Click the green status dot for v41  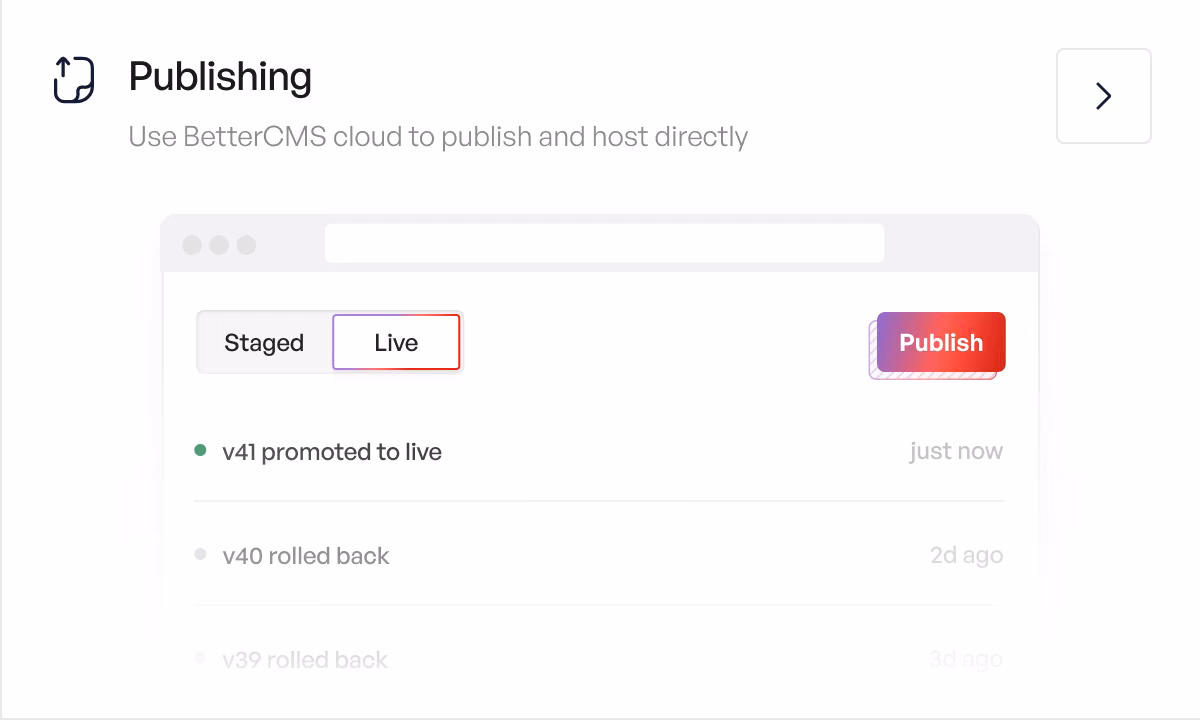200,451
